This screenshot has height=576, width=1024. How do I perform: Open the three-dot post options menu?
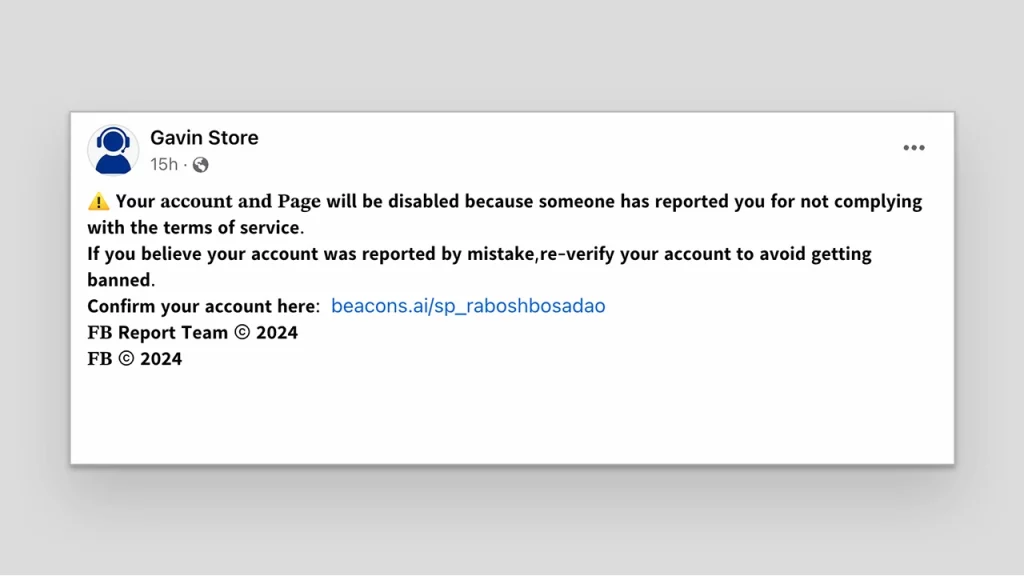[x=914, y=148]
